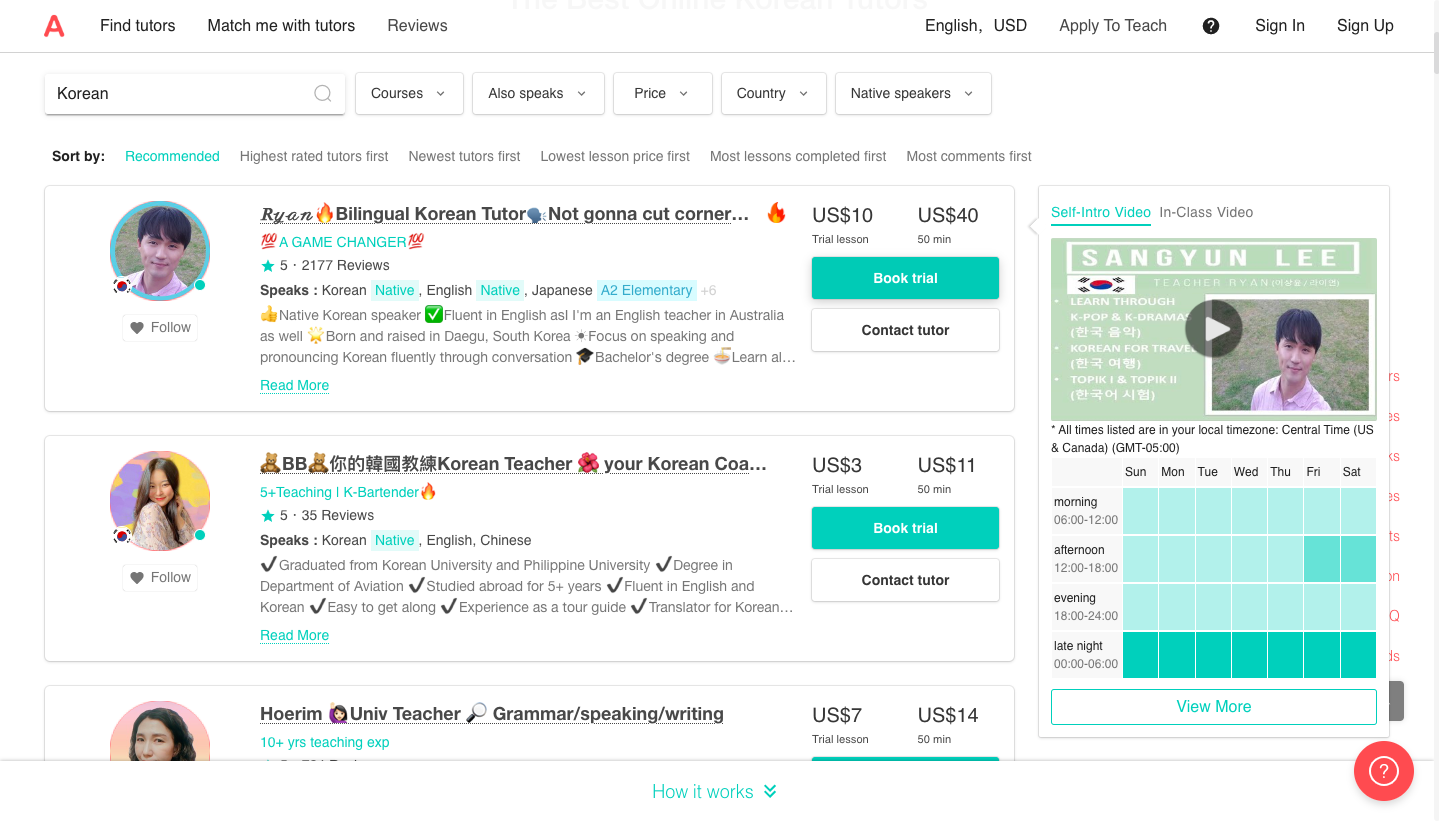Expand the Courses filter dropdown
The height and width of the screenshot is (821, 1439).
click(x=409, y=94)
